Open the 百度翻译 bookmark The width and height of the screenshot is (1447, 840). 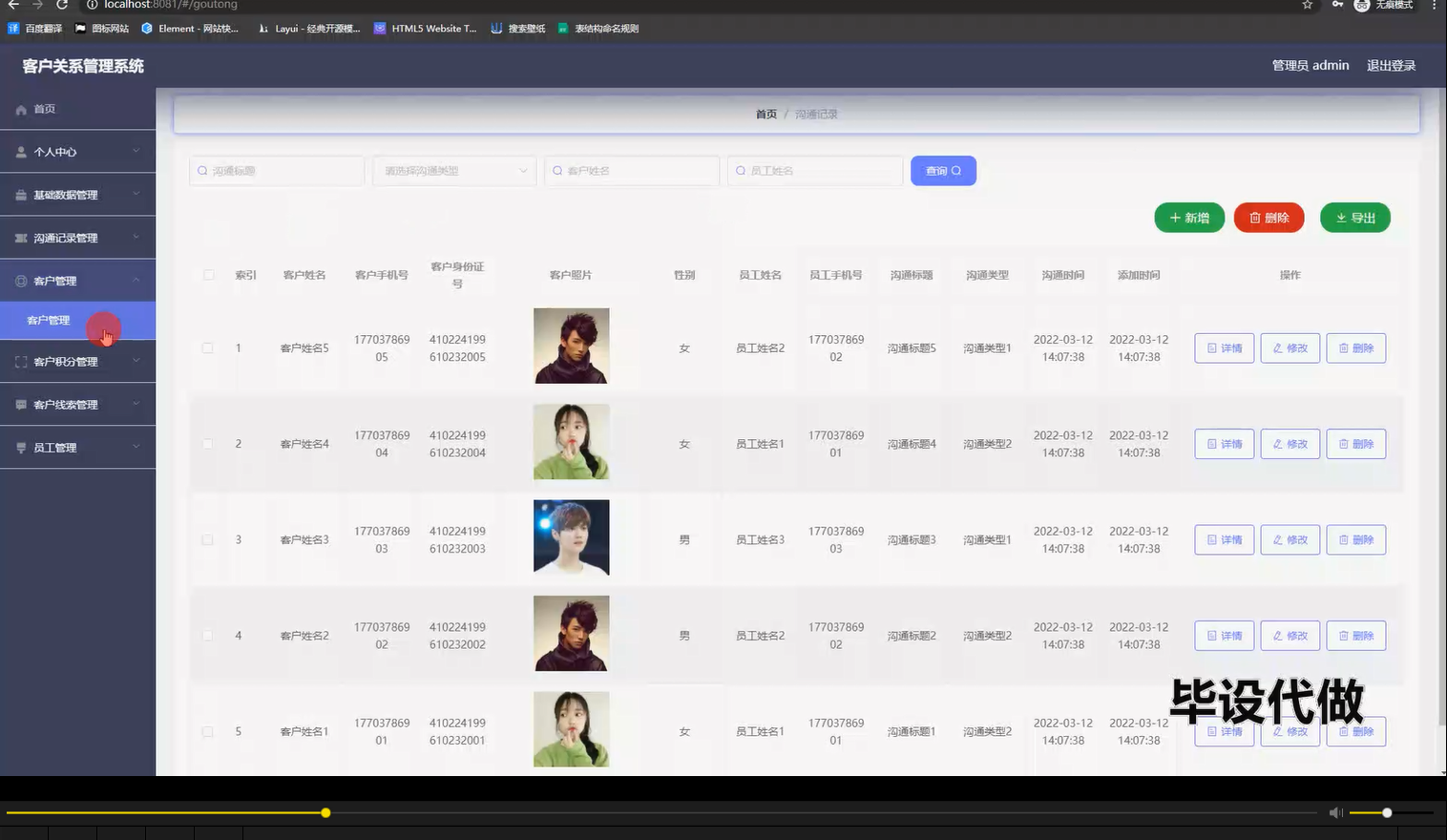(35, 29)
